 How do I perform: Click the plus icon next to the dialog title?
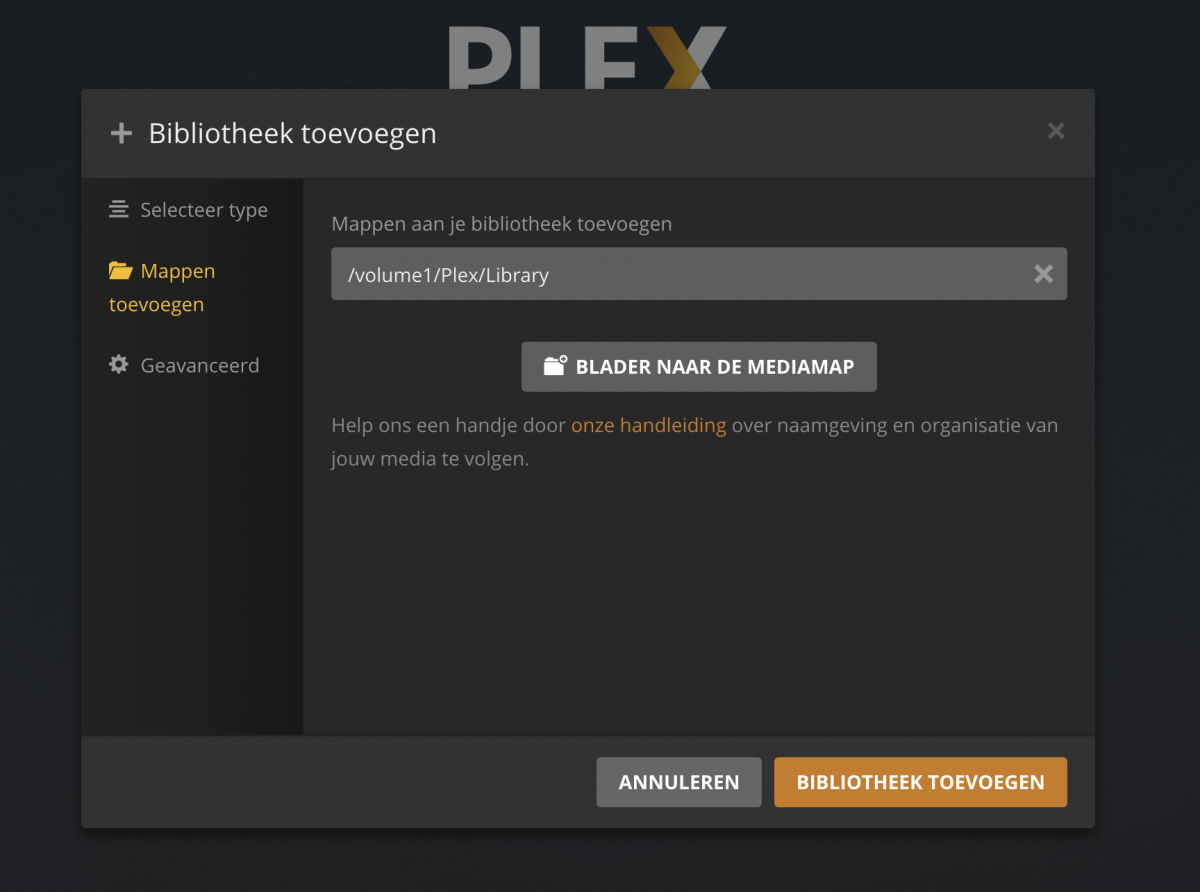click(121, 133)
